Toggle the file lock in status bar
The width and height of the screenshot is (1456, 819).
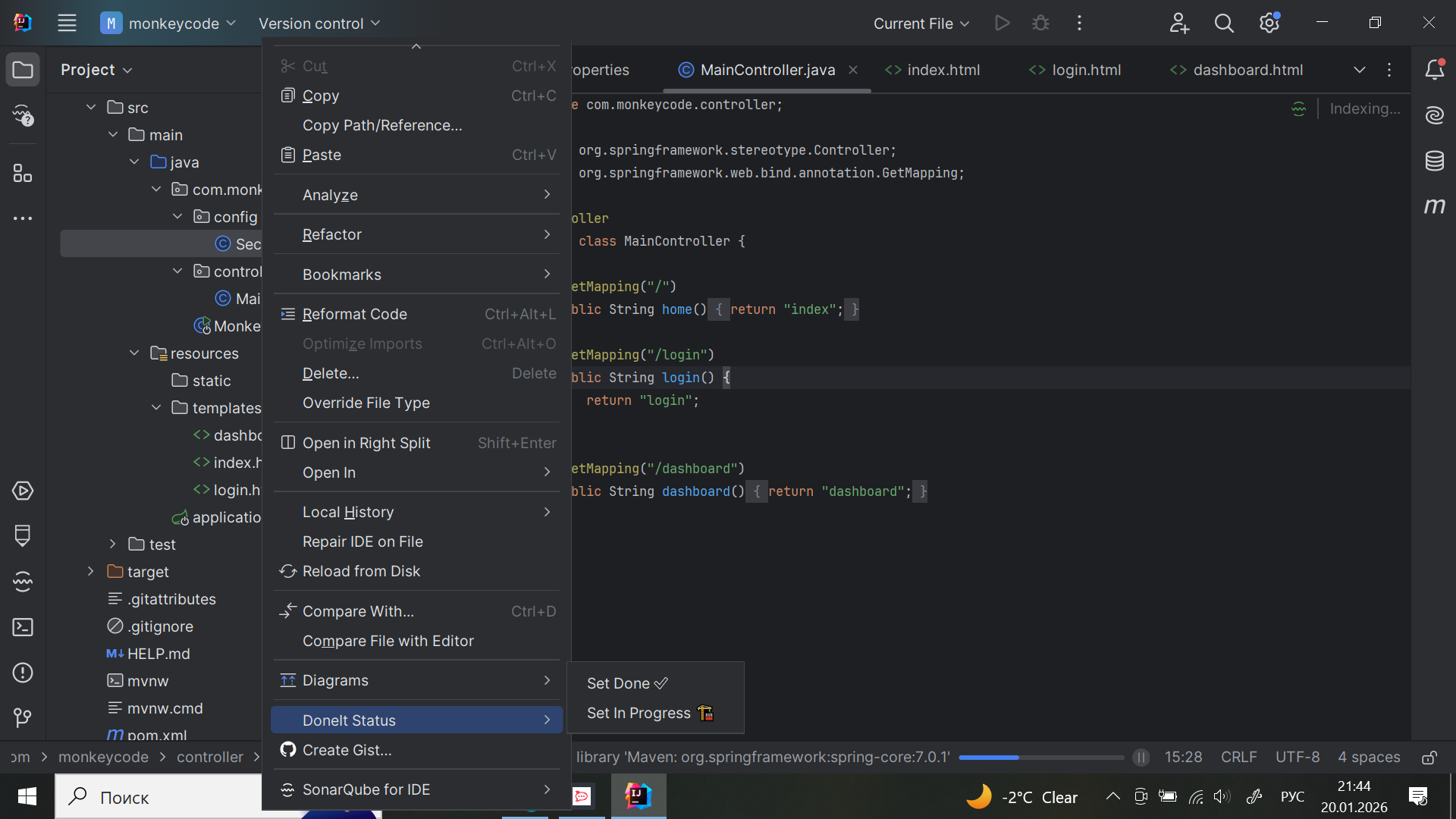(x=1430, y=758)
